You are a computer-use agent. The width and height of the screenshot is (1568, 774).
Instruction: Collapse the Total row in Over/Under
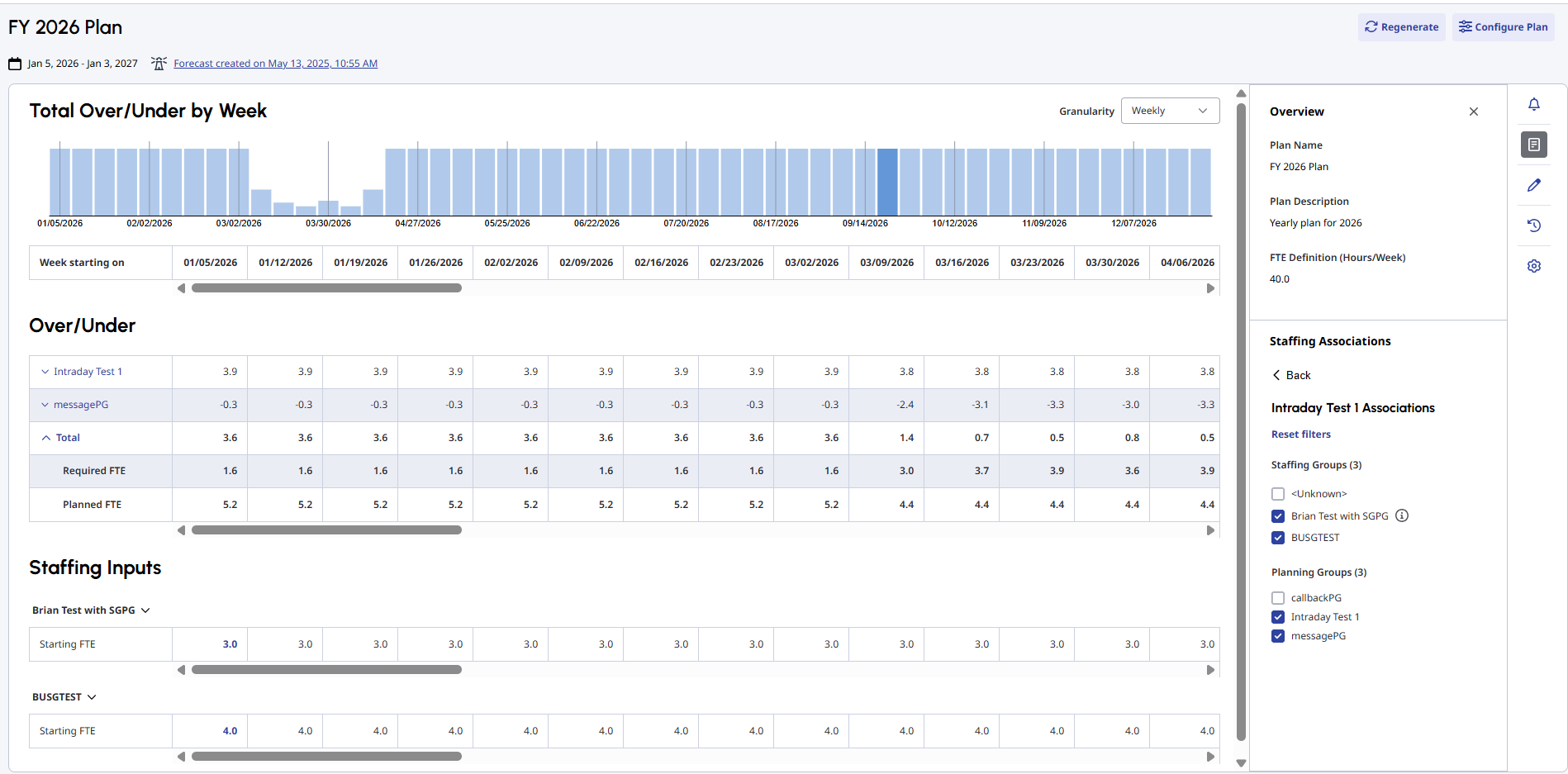(46, 438)
